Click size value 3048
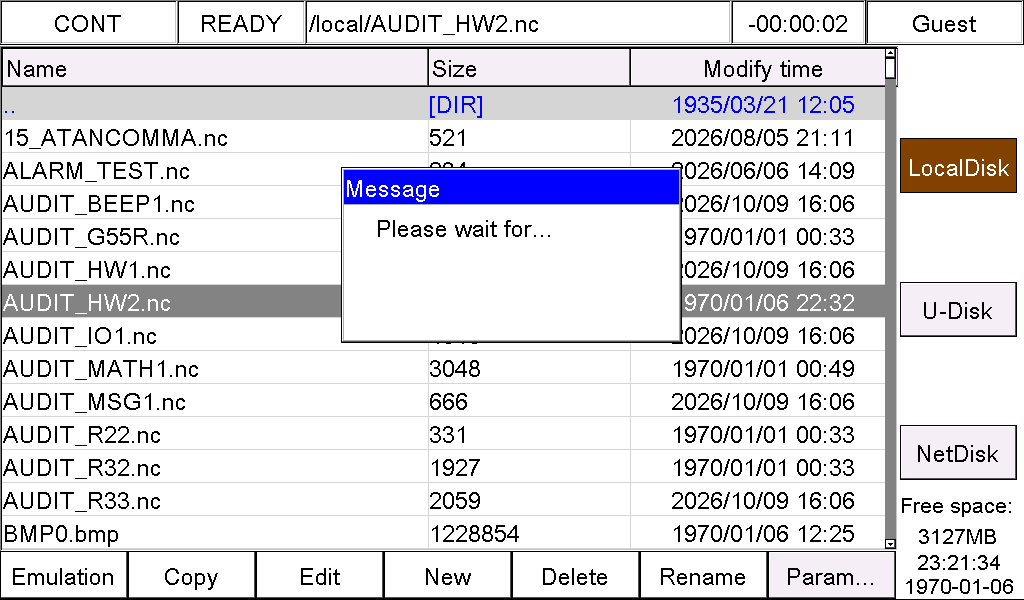Image resolution: width=1024 pixels, height=600 pixels. [x=455, y=369]
